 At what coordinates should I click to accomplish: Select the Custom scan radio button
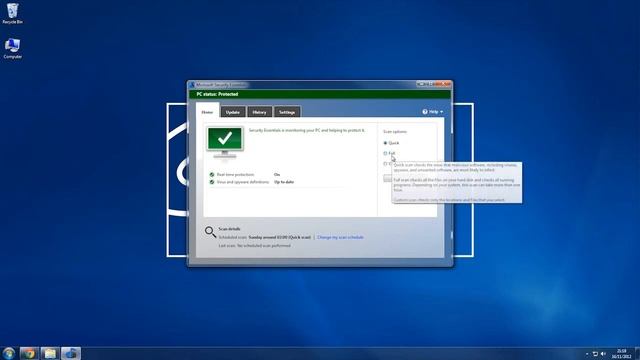tap(385, 164)
